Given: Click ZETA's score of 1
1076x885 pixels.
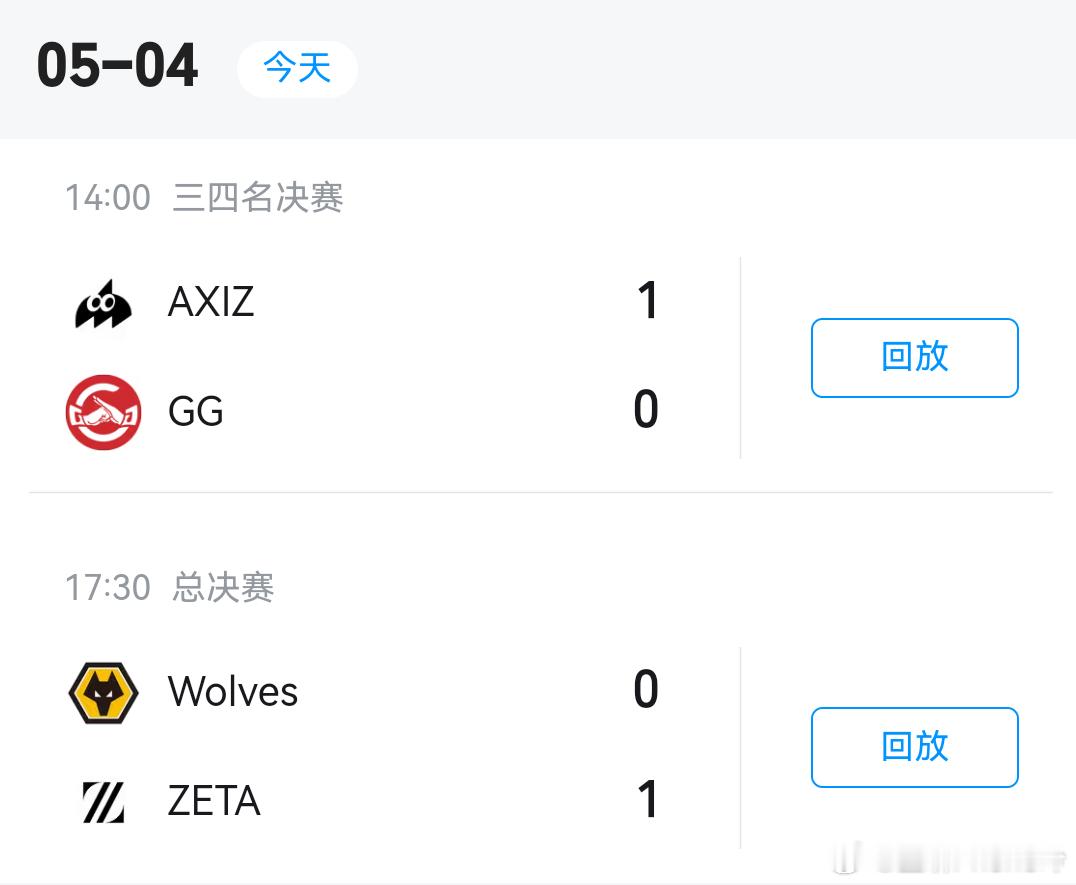Looking at the screenshot, I should 647,799.
